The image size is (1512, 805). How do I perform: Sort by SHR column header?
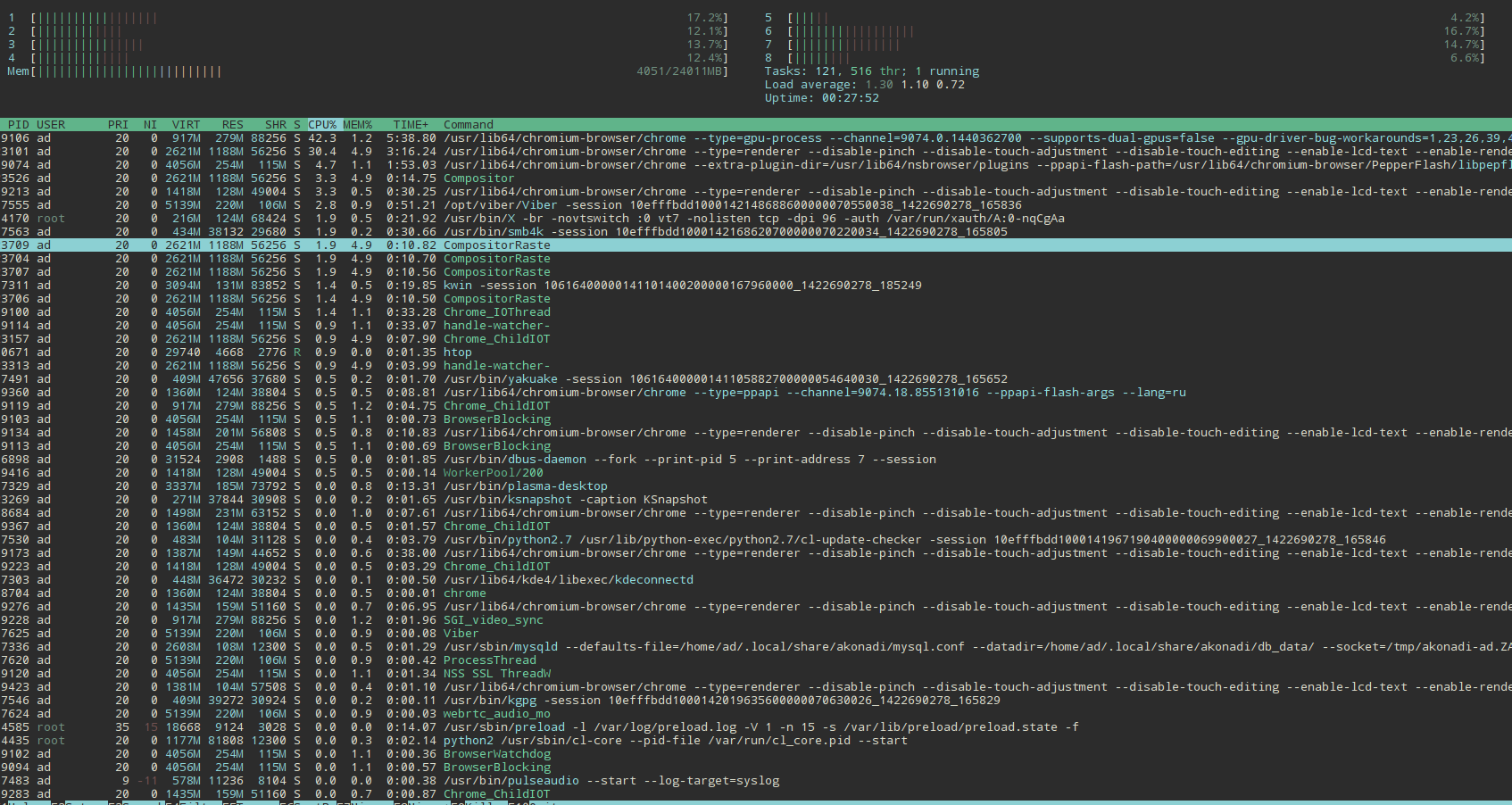[x=276, y=125]
